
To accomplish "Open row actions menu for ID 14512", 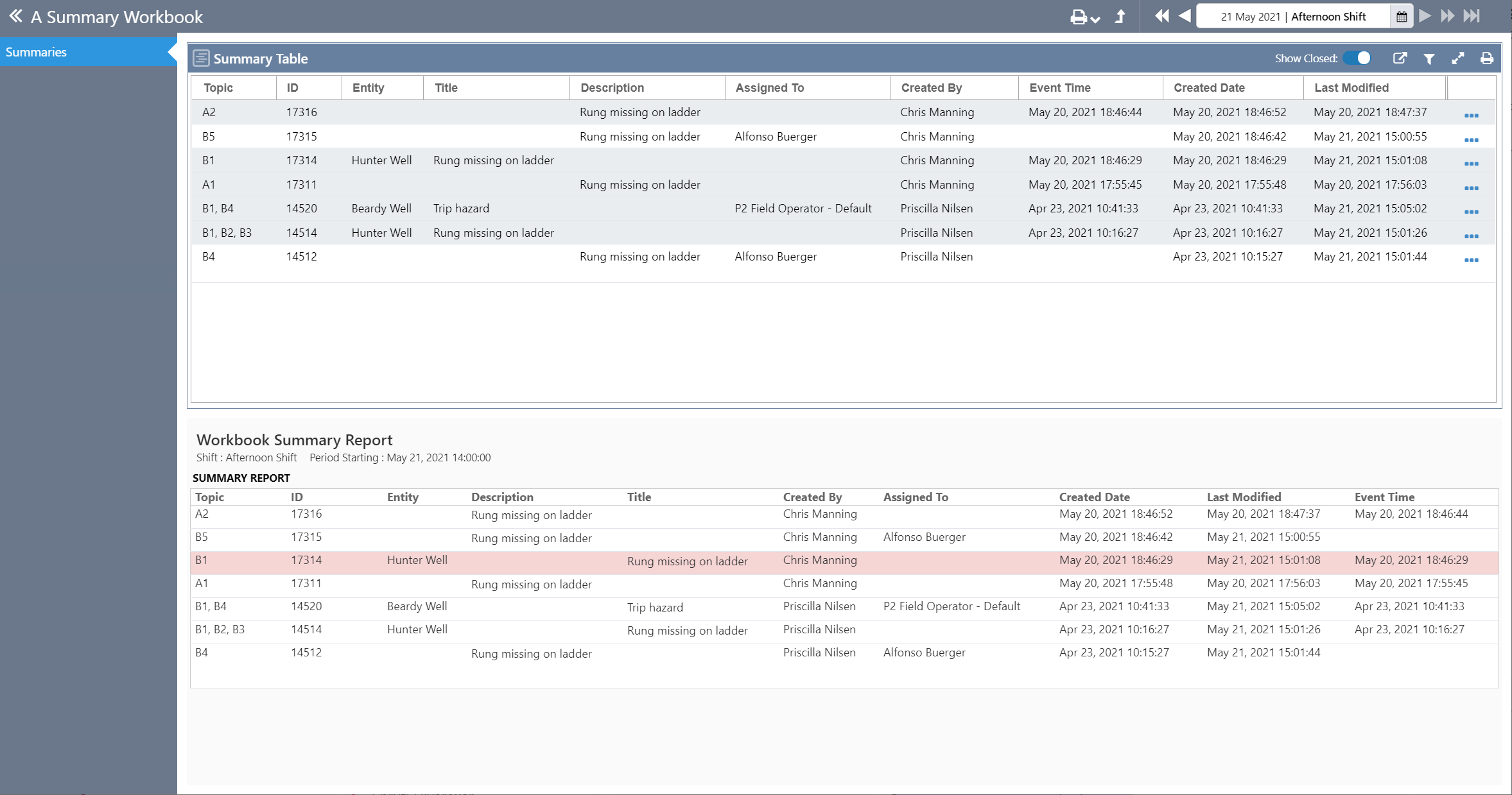I will pos(1471,260).
